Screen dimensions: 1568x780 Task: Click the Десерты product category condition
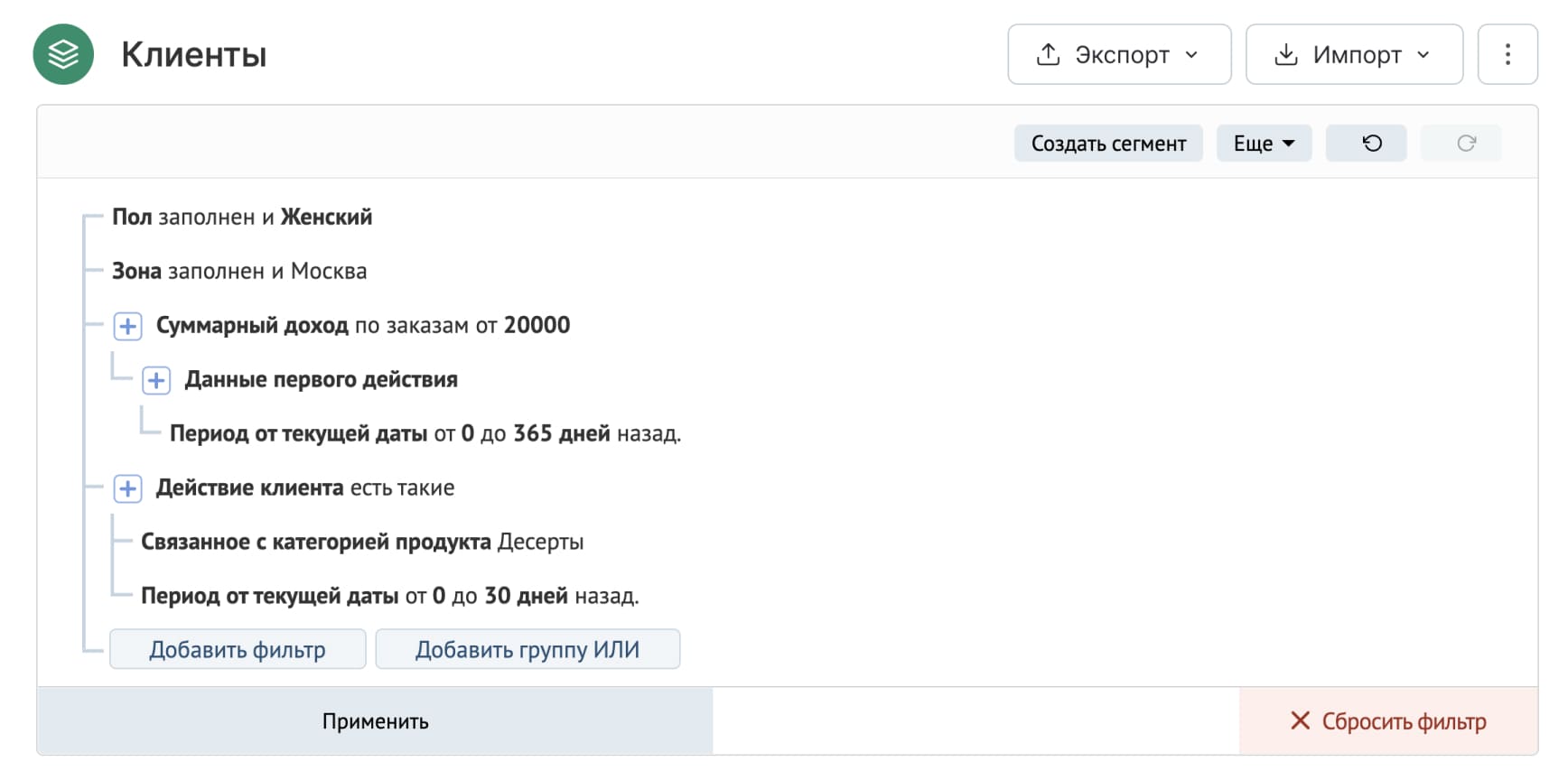pyautogui.click(x=361, y=543)
